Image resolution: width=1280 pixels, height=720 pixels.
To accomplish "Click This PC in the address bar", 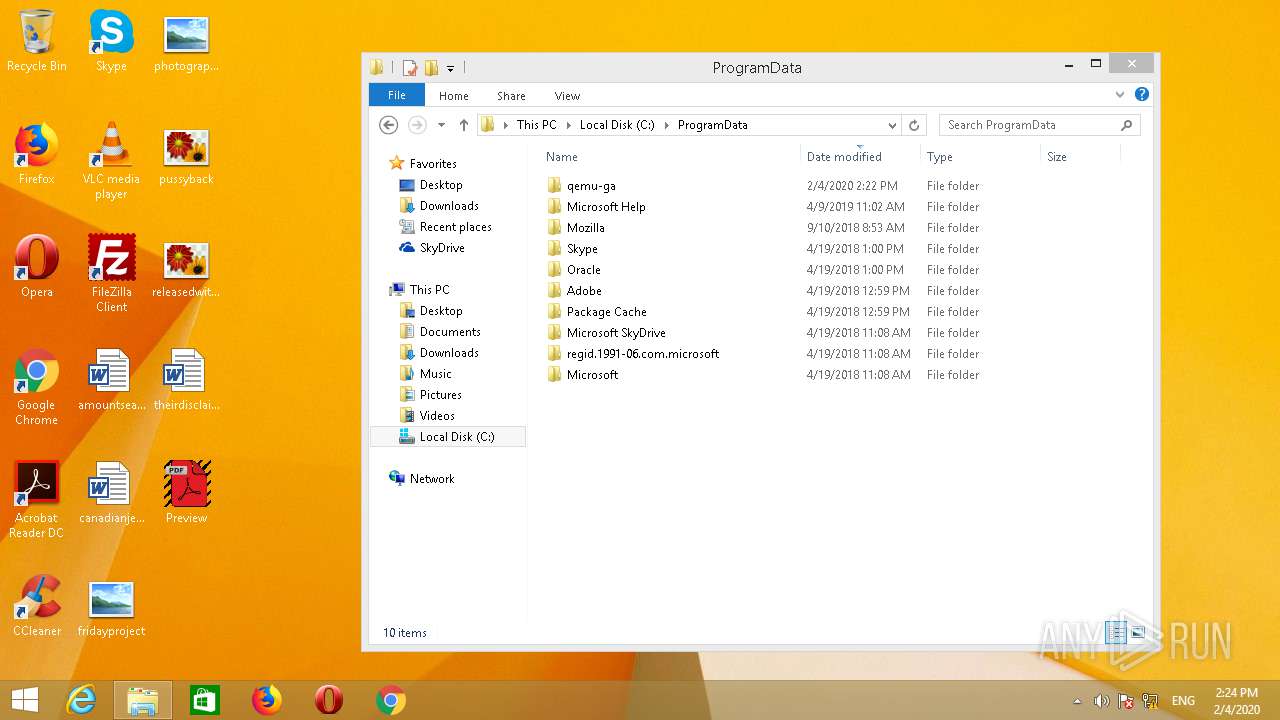I will 536,125.
